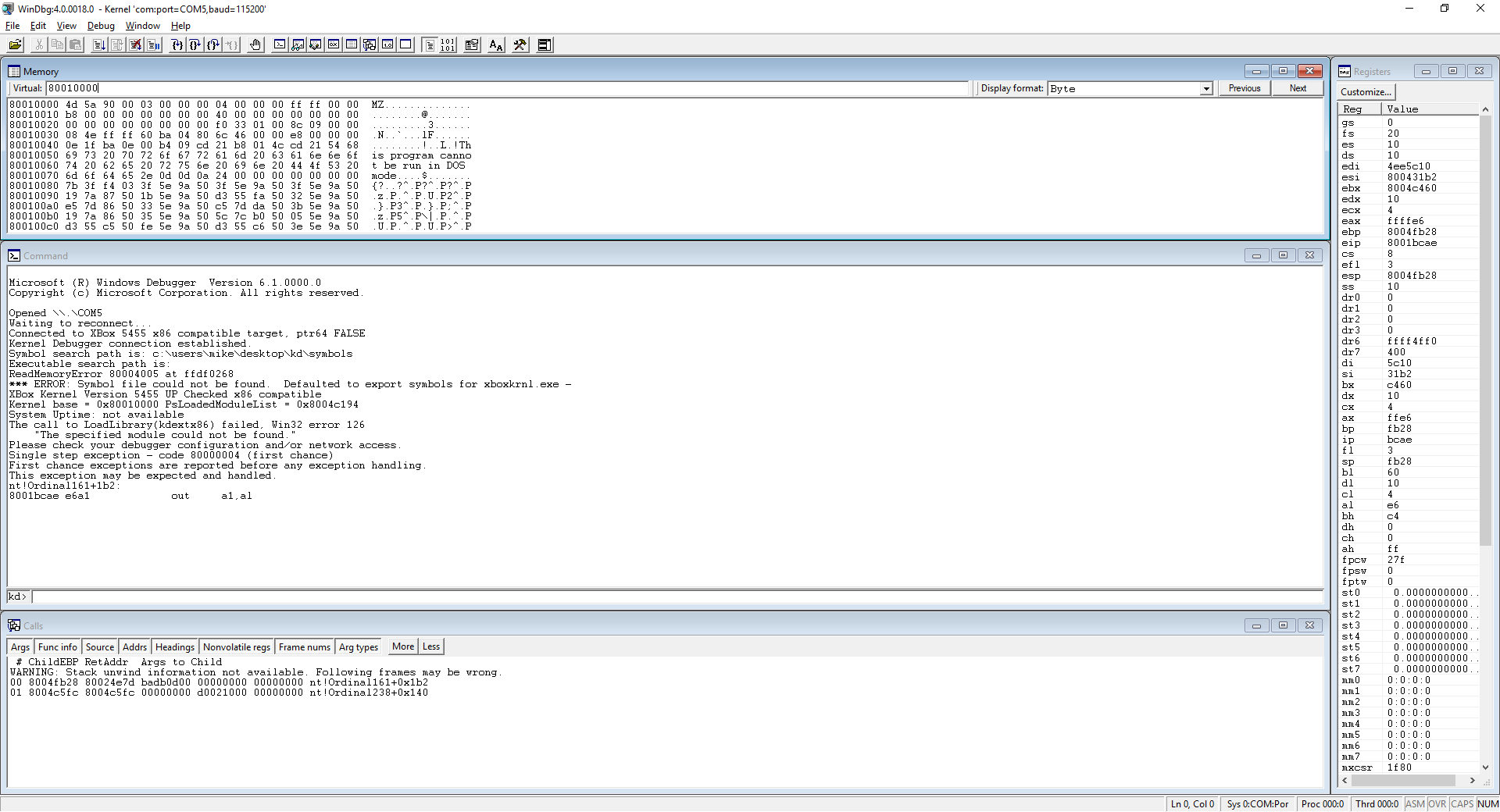The width and height of the screenshot is (1500, 812).
Task: Click the Byte display format combo box
Action: click(1130, 89)
